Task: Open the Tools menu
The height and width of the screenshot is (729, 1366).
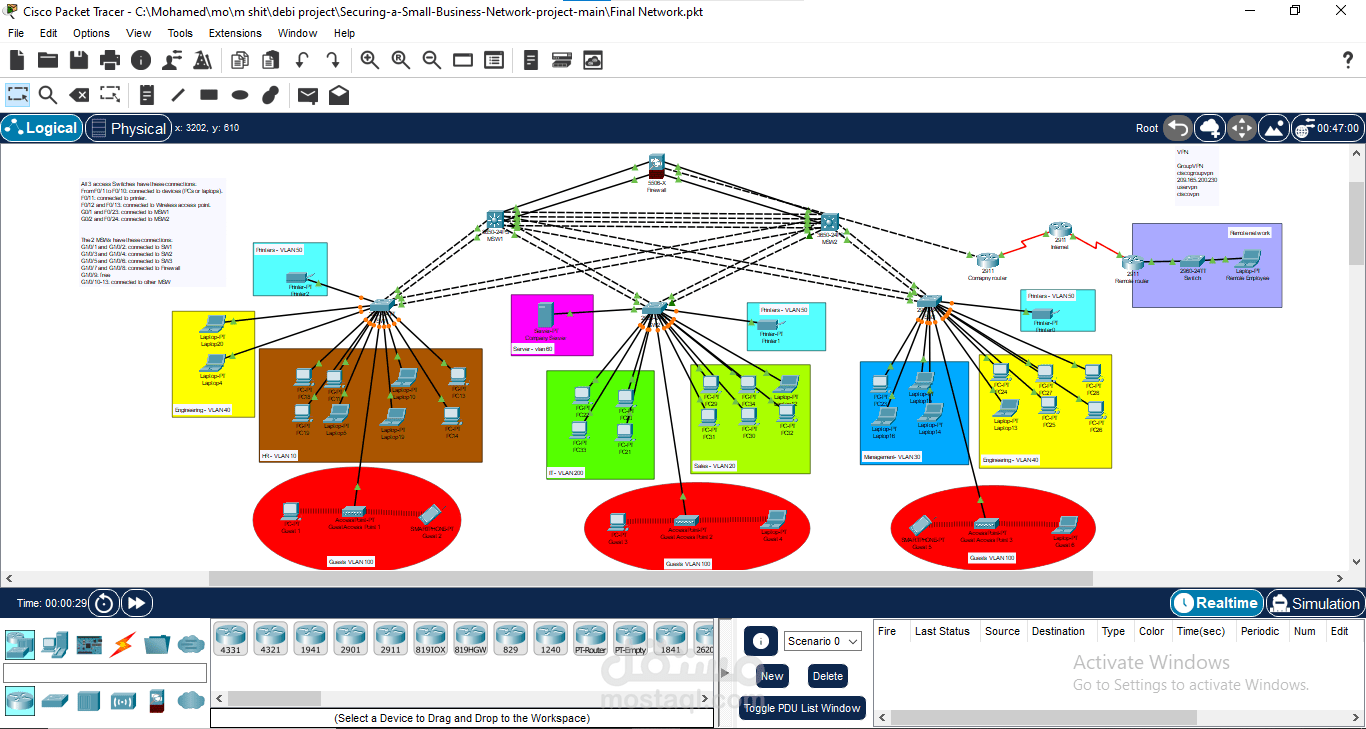Action: point(180,33)
